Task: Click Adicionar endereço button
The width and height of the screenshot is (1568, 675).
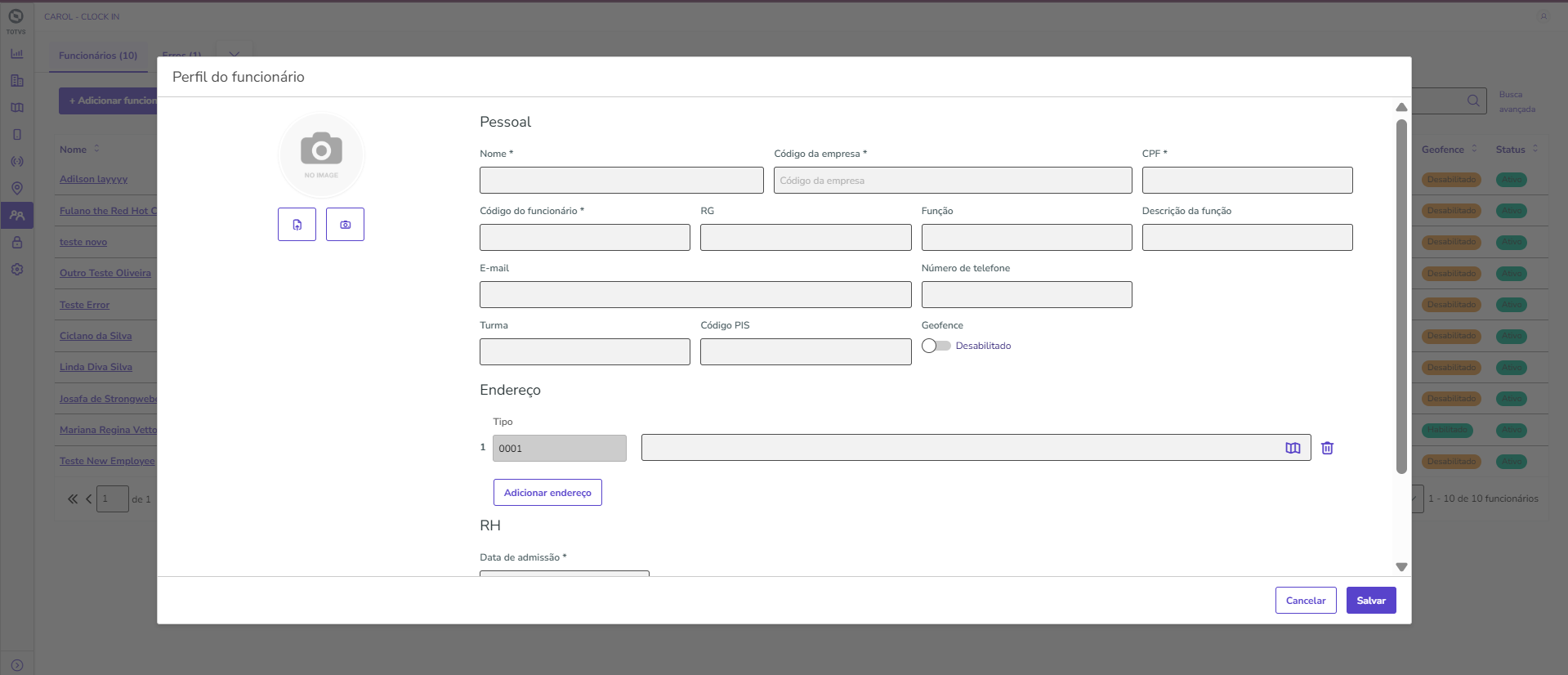Action: (x=547, y=493)
